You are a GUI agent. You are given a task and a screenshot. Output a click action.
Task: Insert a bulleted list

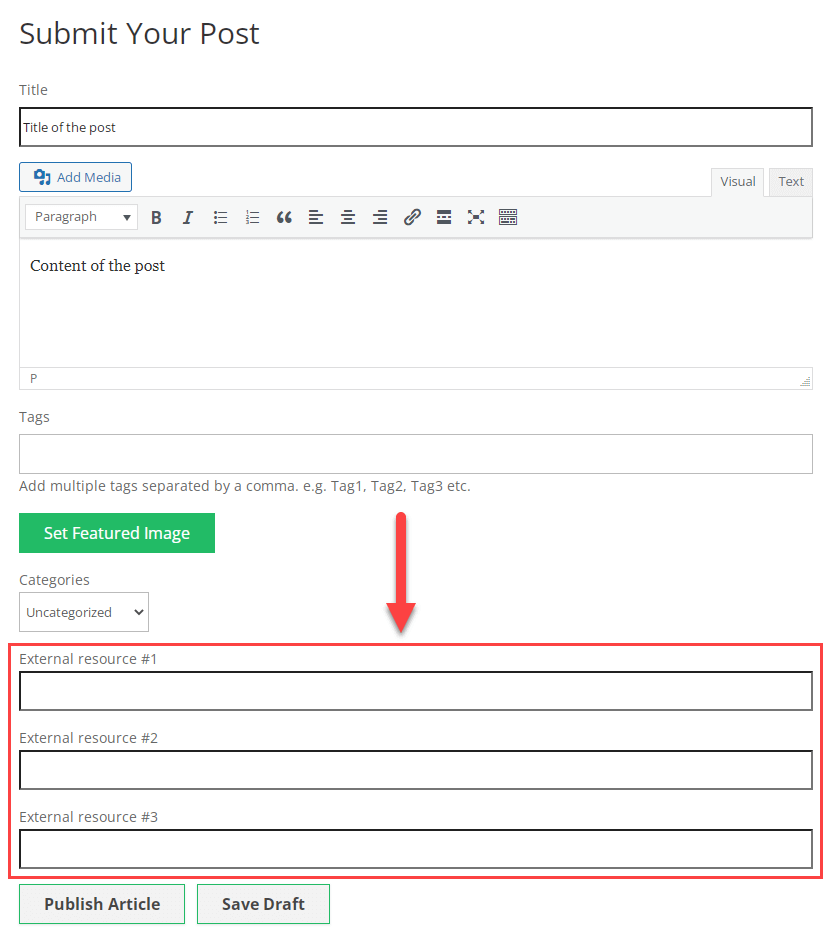click(x=220, y=217)
